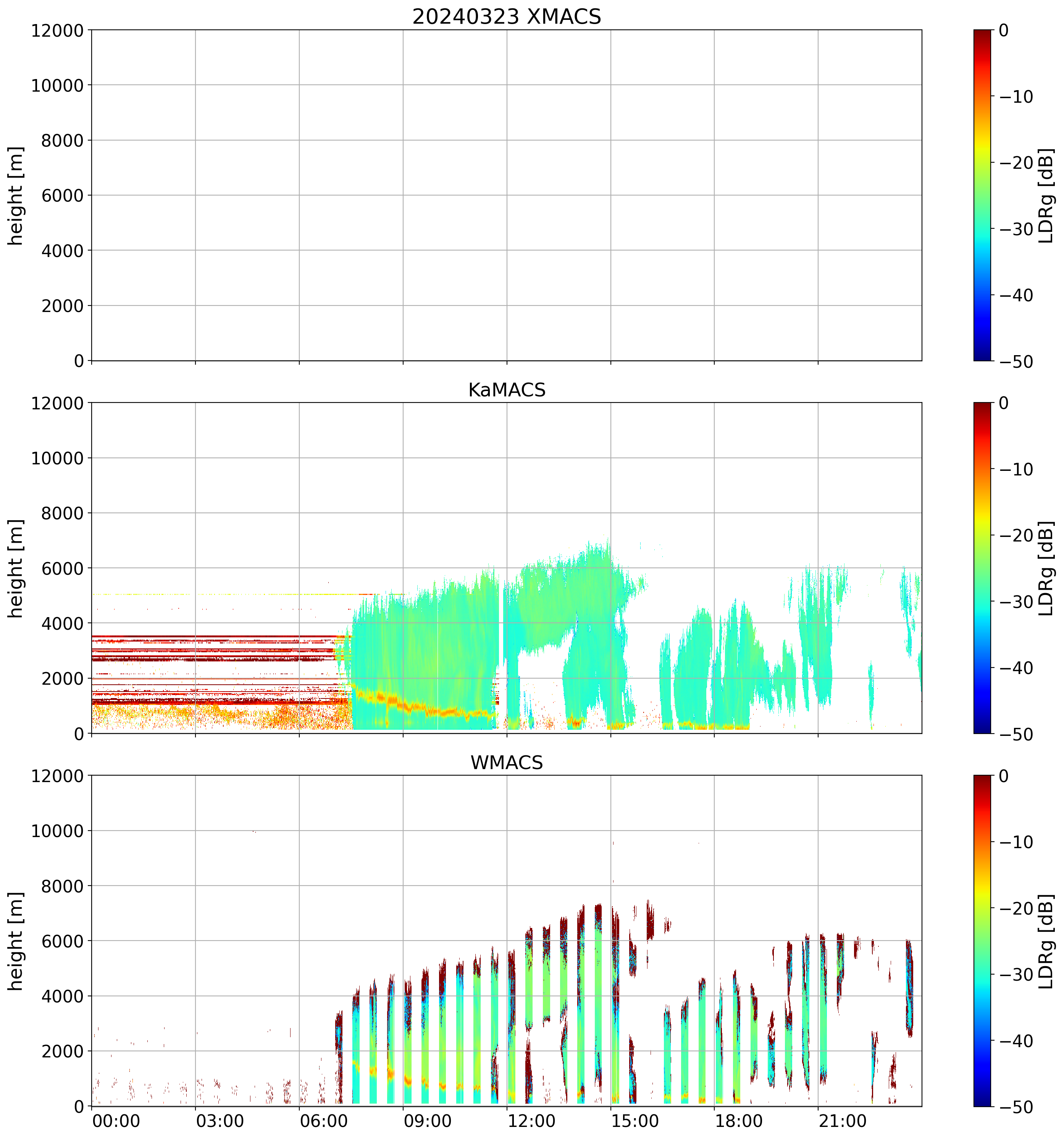The image size is (1064, 1138).
Task: Click the -30 tick on top colorbar
Action: point(1016,229)
